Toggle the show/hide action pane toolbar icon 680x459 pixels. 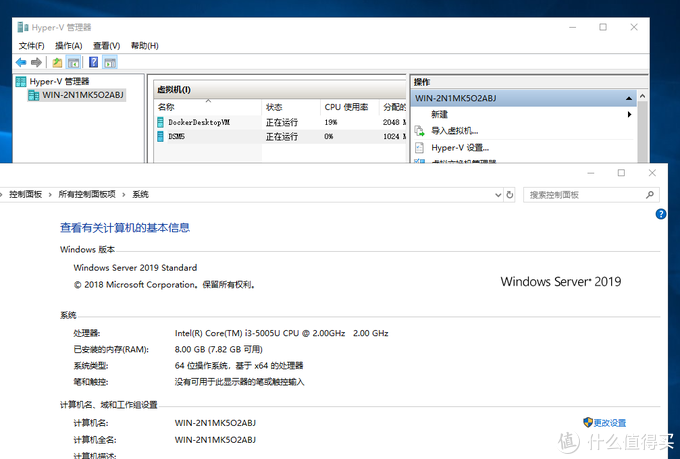[110, 62]
